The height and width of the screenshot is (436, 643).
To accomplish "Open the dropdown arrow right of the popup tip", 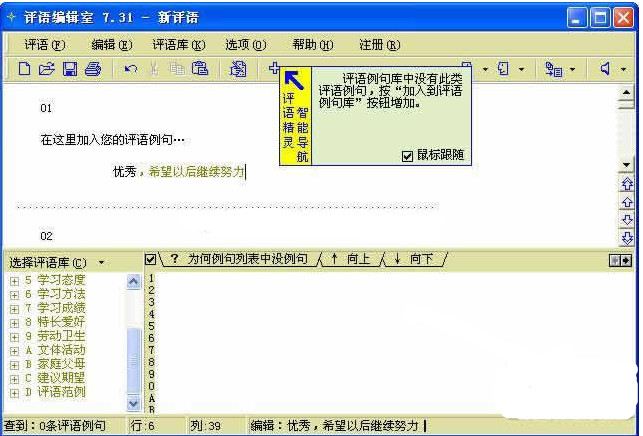I will point(485,69).
